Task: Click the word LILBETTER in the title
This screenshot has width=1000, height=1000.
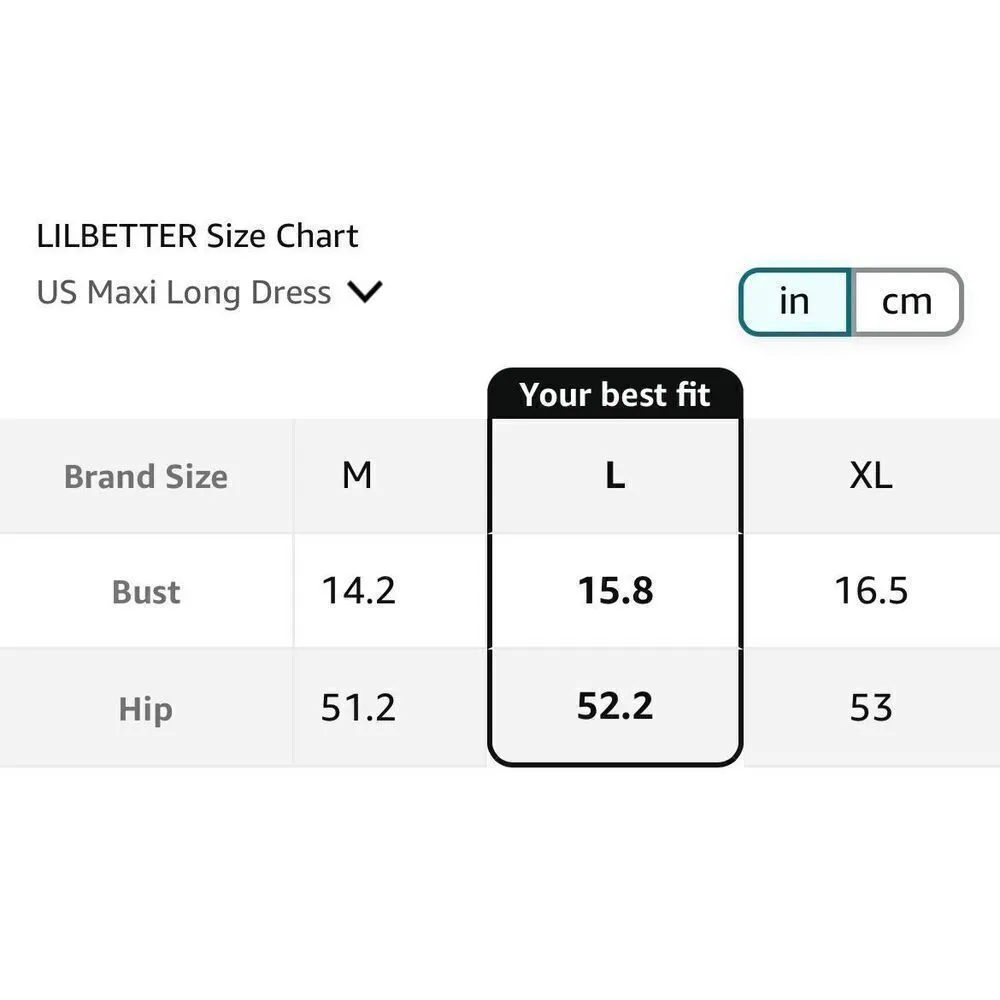Action: 117,236
